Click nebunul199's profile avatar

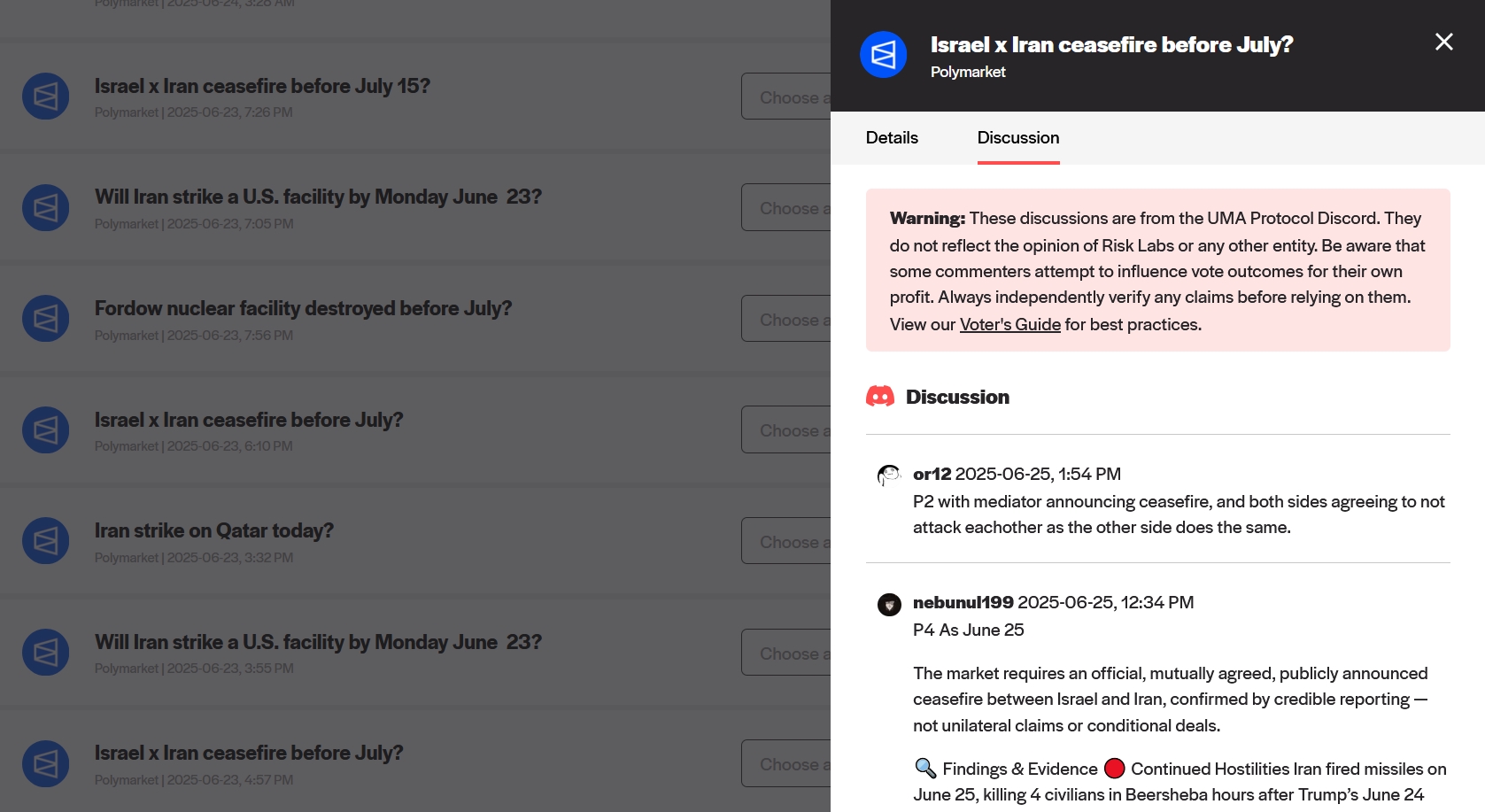point(889,605)
